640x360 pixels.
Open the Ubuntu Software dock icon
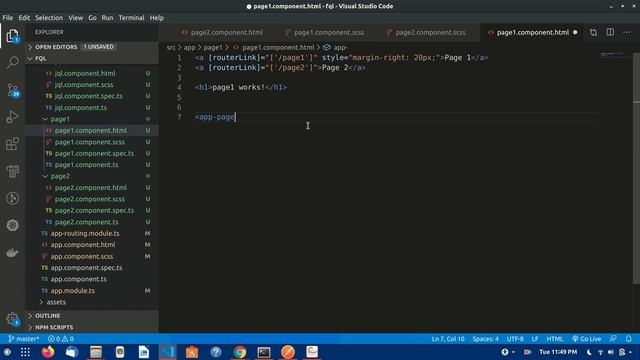pos(192,352)
